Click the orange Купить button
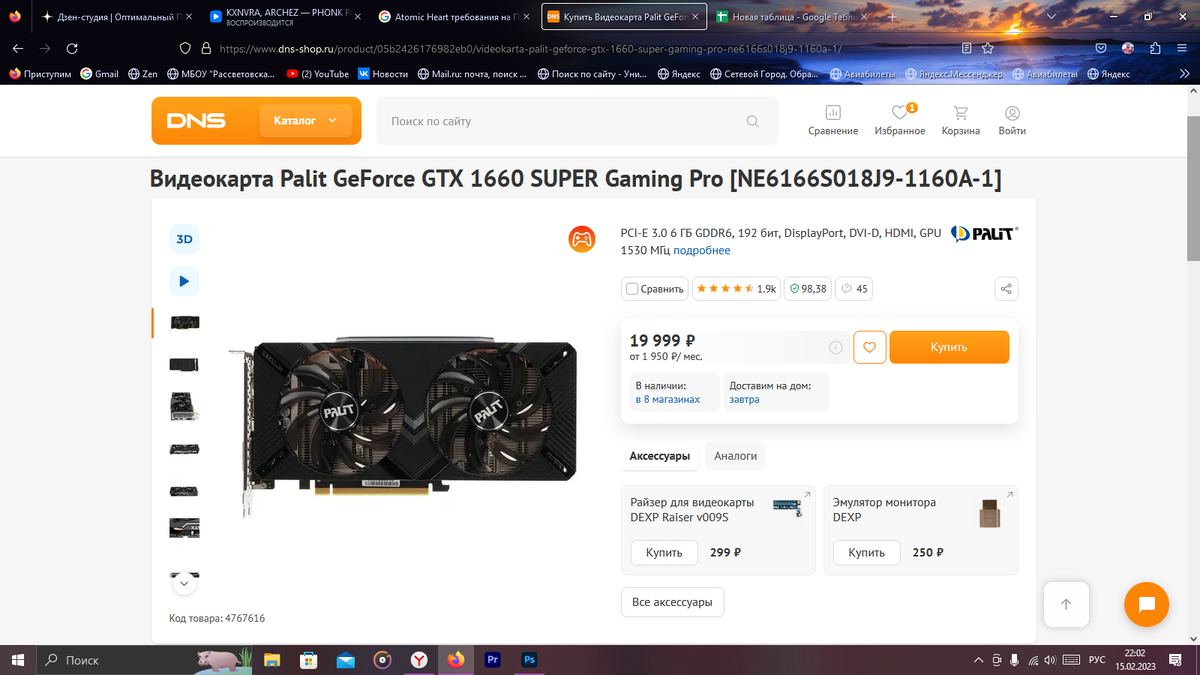The width and height of the screenshot is (1200, 675). [949, 347]
